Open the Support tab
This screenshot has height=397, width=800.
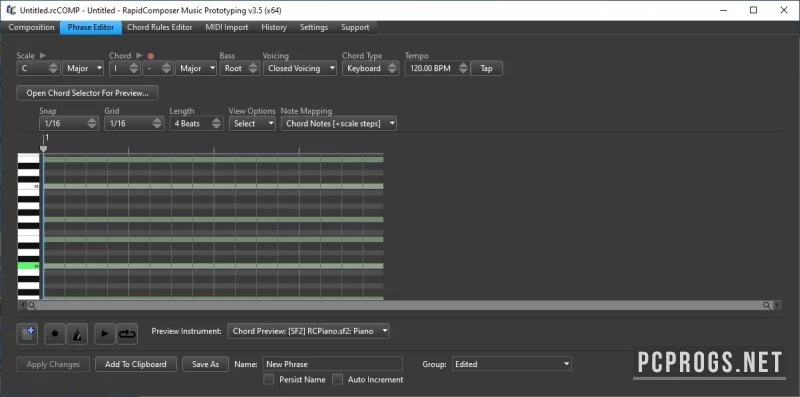[x=355, y=28]
